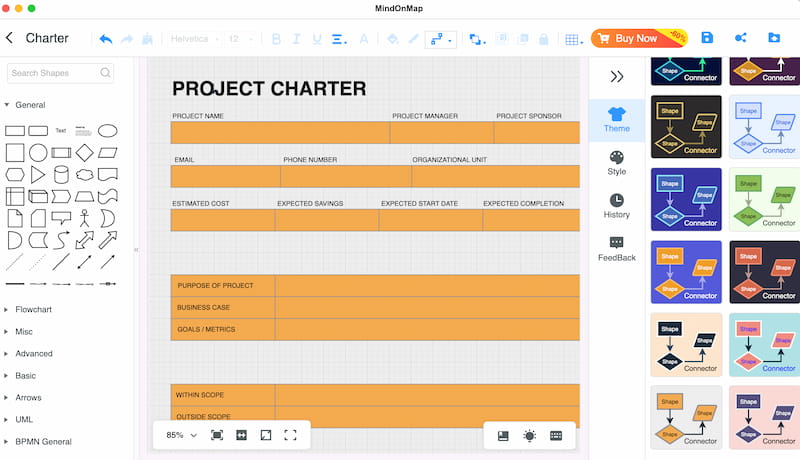Select the hexagon shape

pyautogui.click(x=15, y=174)
